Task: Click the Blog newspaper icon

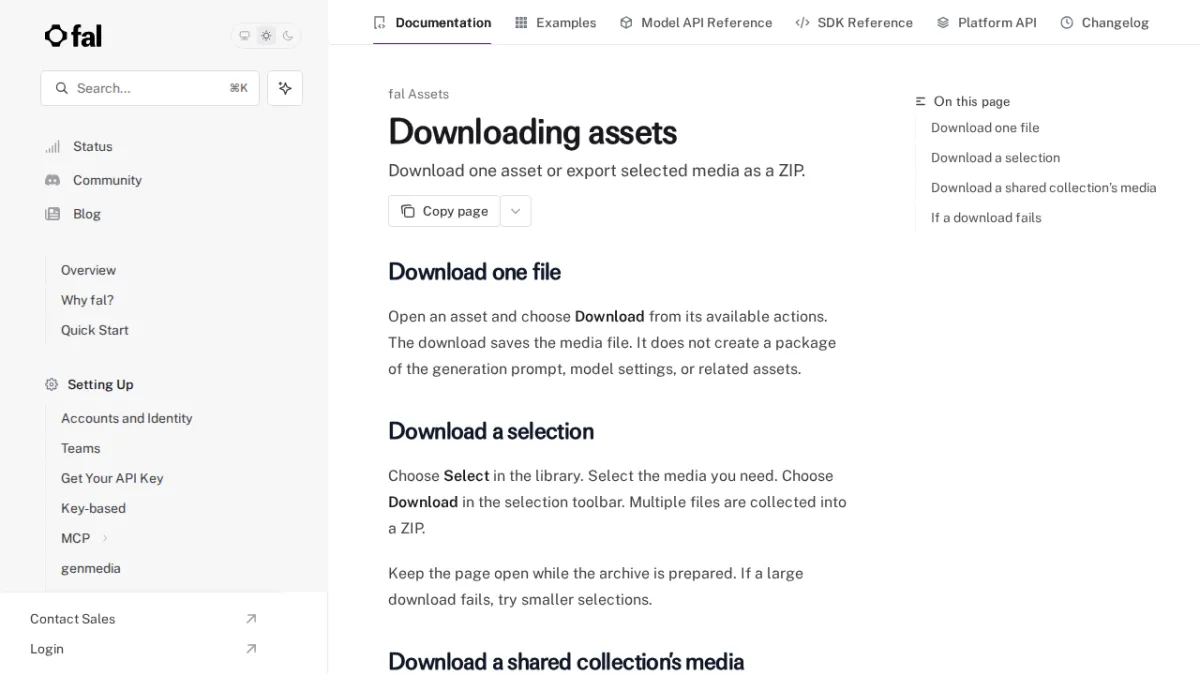Action: tap(52, 214)
